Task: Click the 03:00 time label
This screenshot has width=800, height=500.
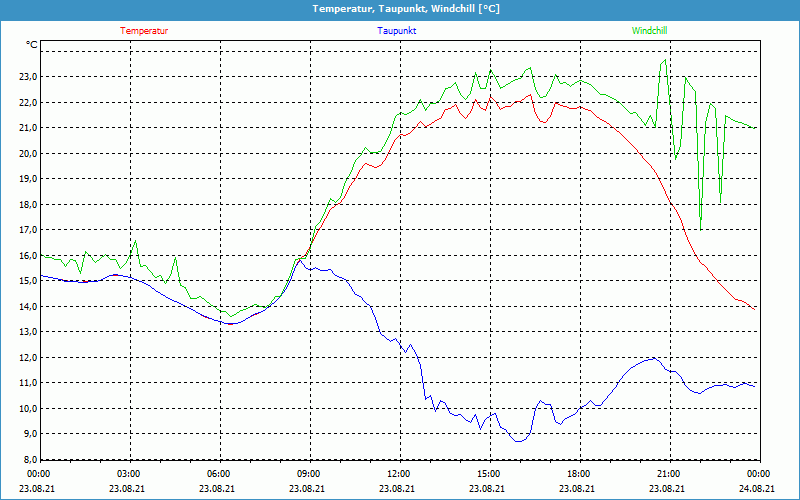Action: 129,474
